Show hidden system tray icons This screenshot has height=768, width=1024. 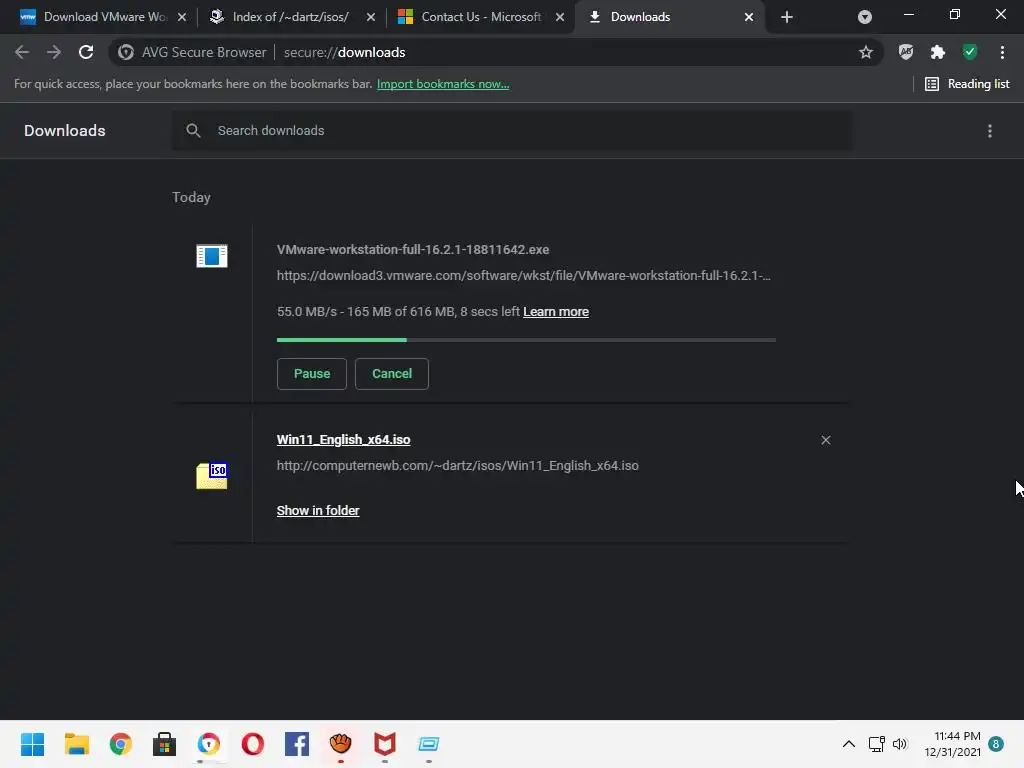[x=848, y=744]
